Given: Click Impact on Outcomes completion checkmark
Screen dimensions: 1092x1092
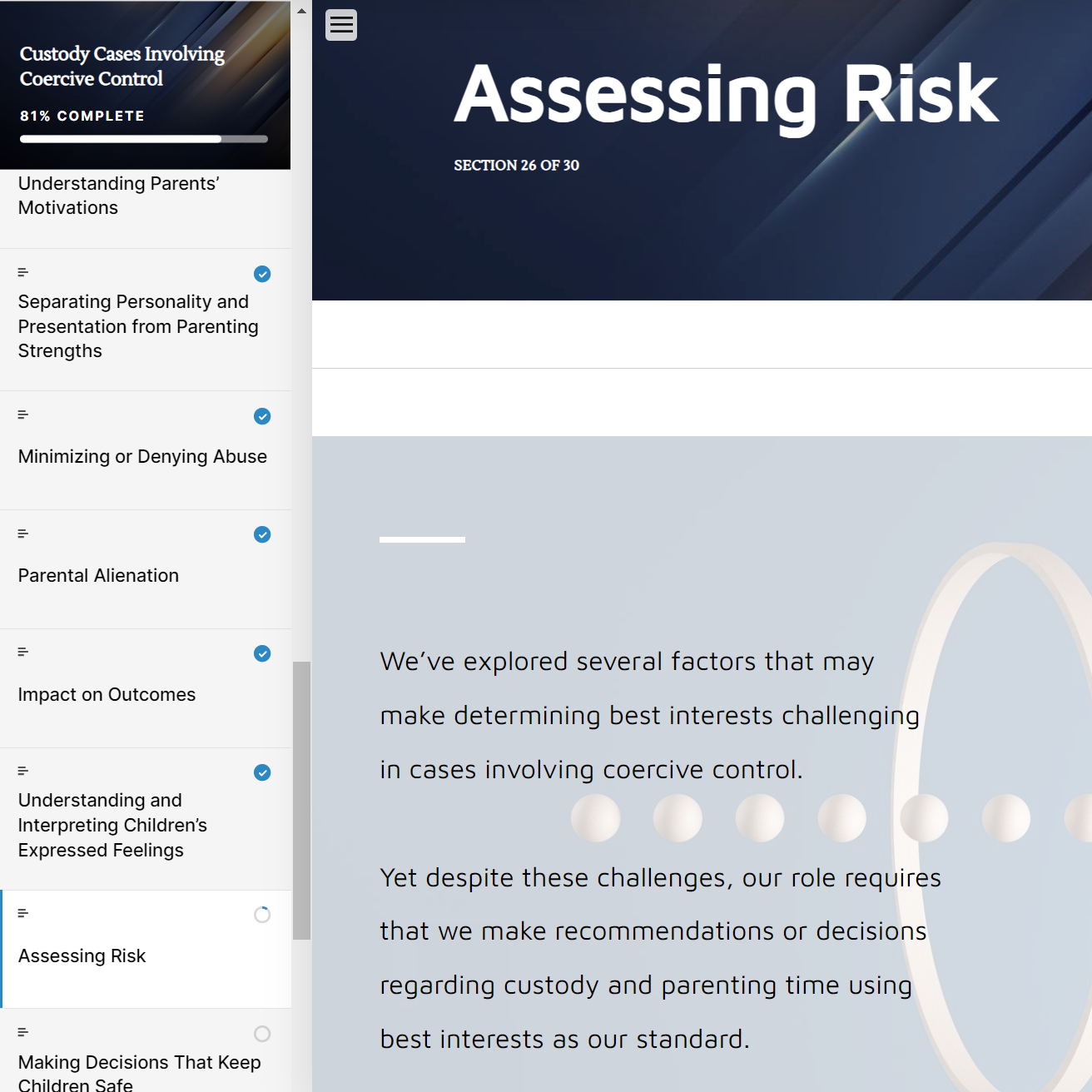Looking at the screenshot, I should [262, 653].
